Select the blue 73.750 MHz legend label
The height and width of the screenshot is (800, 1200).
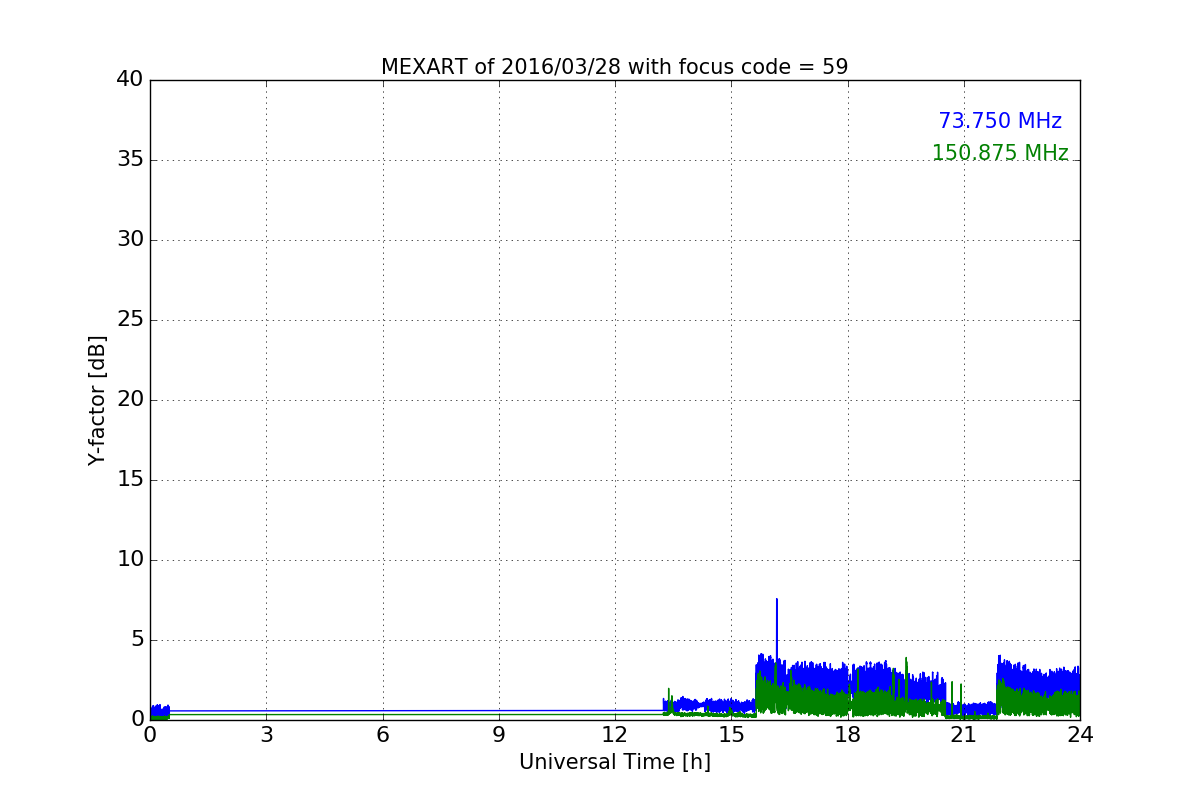pyautogui.click(x=1000, y=121)
